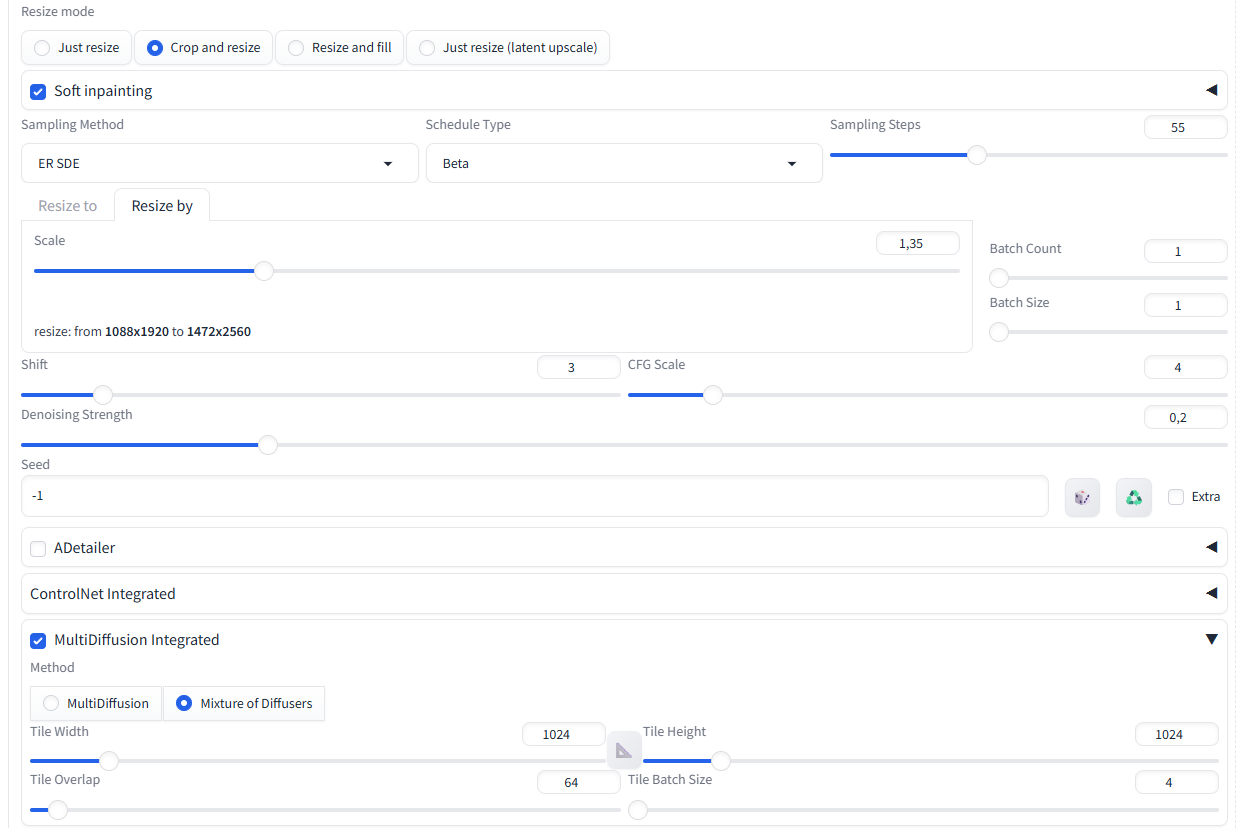This screenshot has width=1238, height=828.
Task: Click the Tile Overlap number field
Action: pyautogui.click(x=579, y=782)
